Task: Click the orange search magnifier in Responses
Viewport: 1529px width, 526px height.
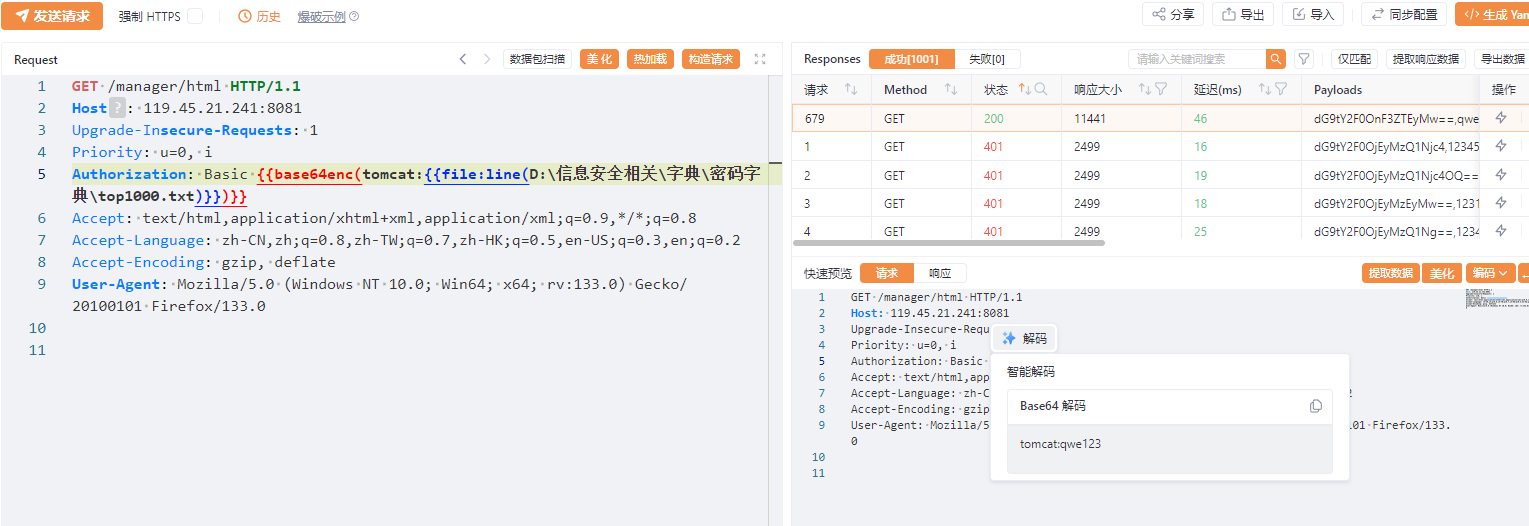Action: [1275, 59]
